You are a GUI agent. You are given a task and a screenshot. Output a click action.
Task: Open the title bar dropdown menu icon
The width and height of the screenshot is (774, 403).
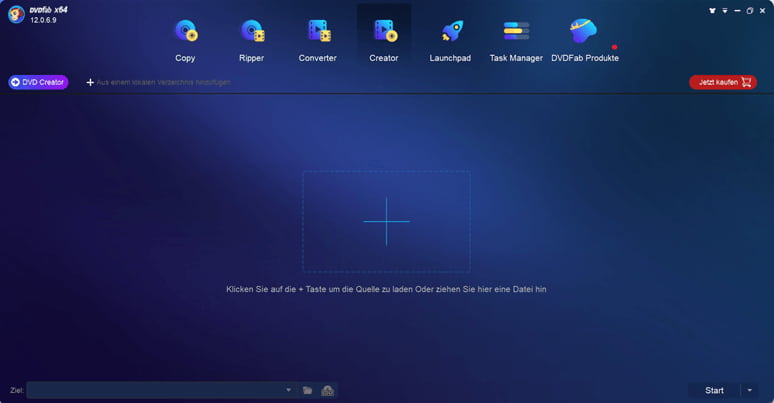725,10
